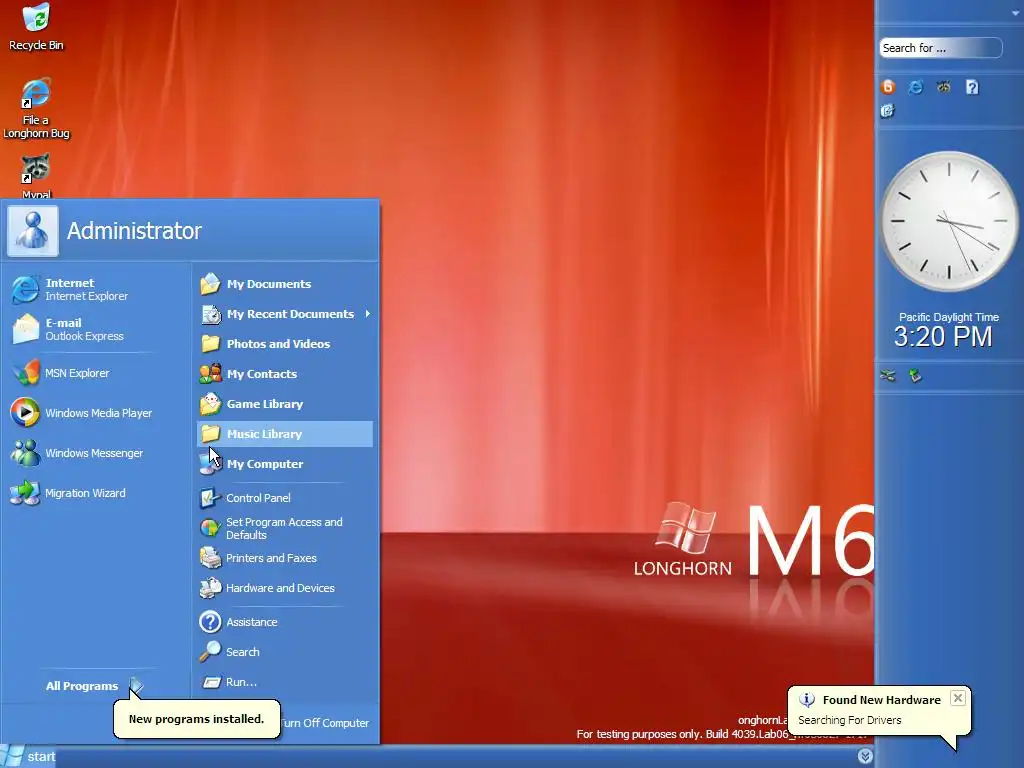Click the taskbar chevron at bottom right

tap(865, 756)
